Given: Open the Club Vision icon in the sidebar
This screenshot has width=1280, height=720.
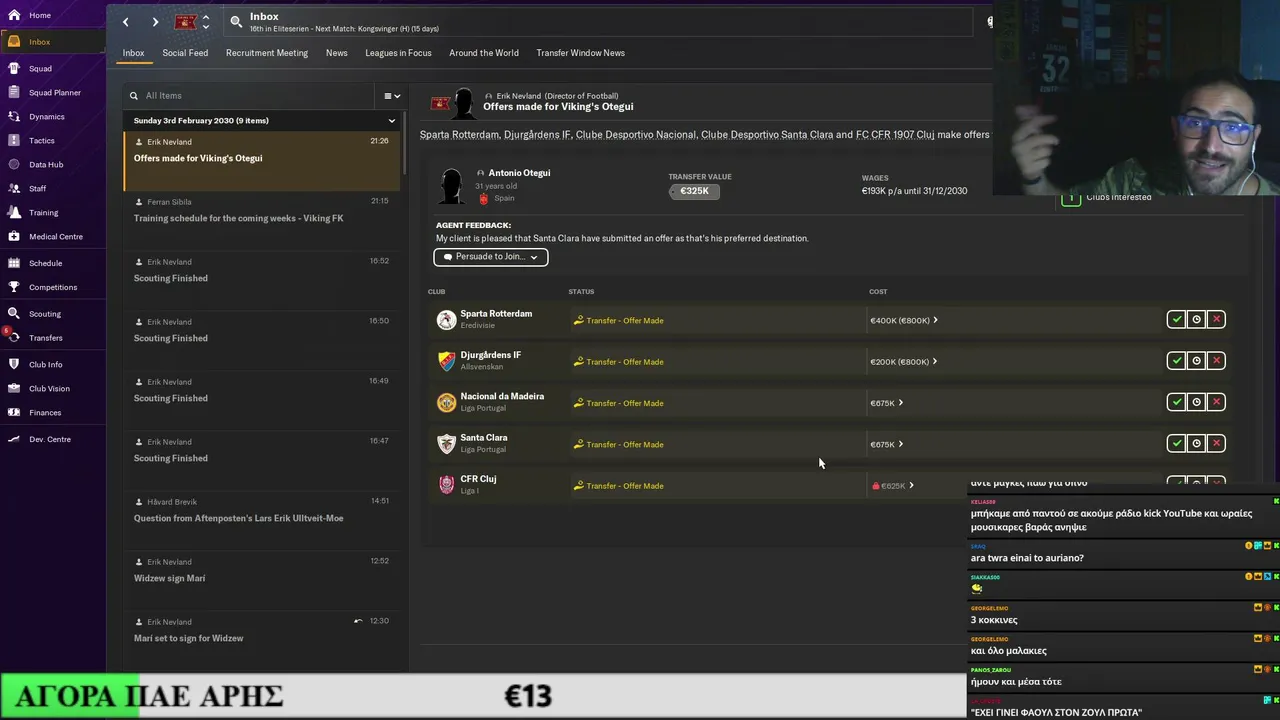Looking at the screenshot, I should pos(14,389).
